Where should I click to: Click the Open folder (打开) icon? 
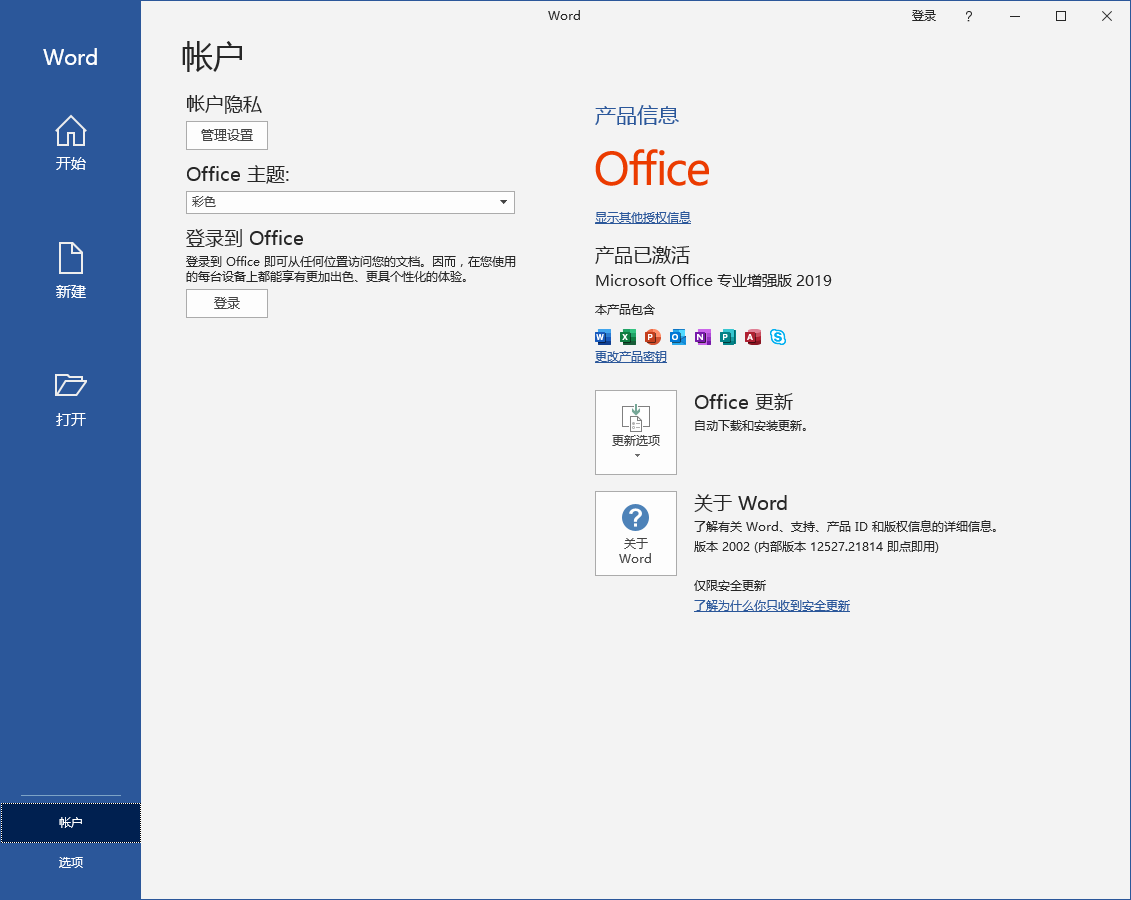71,385
